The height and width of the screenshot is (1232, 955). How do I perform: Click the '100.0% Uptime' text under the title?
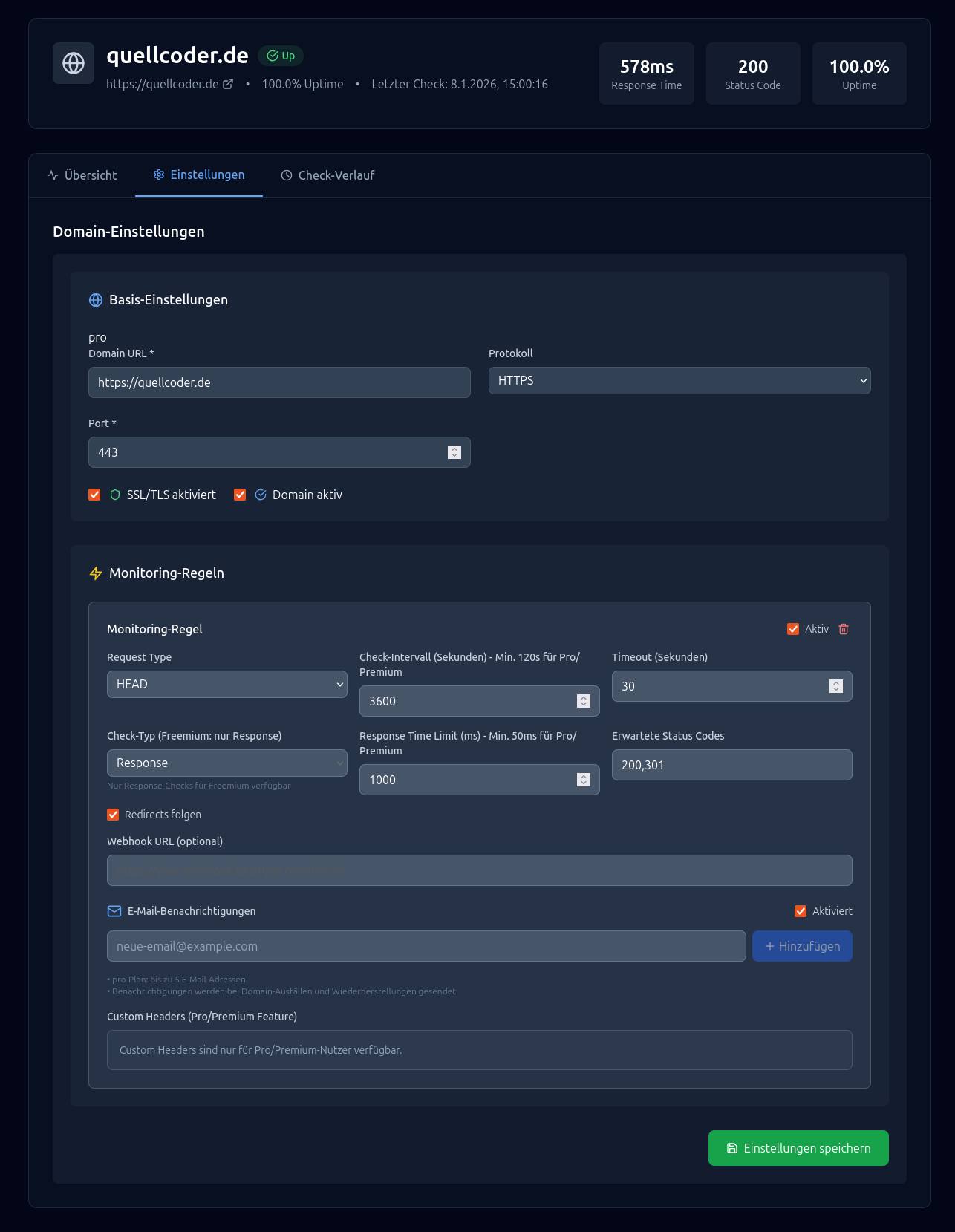[302, 84]
